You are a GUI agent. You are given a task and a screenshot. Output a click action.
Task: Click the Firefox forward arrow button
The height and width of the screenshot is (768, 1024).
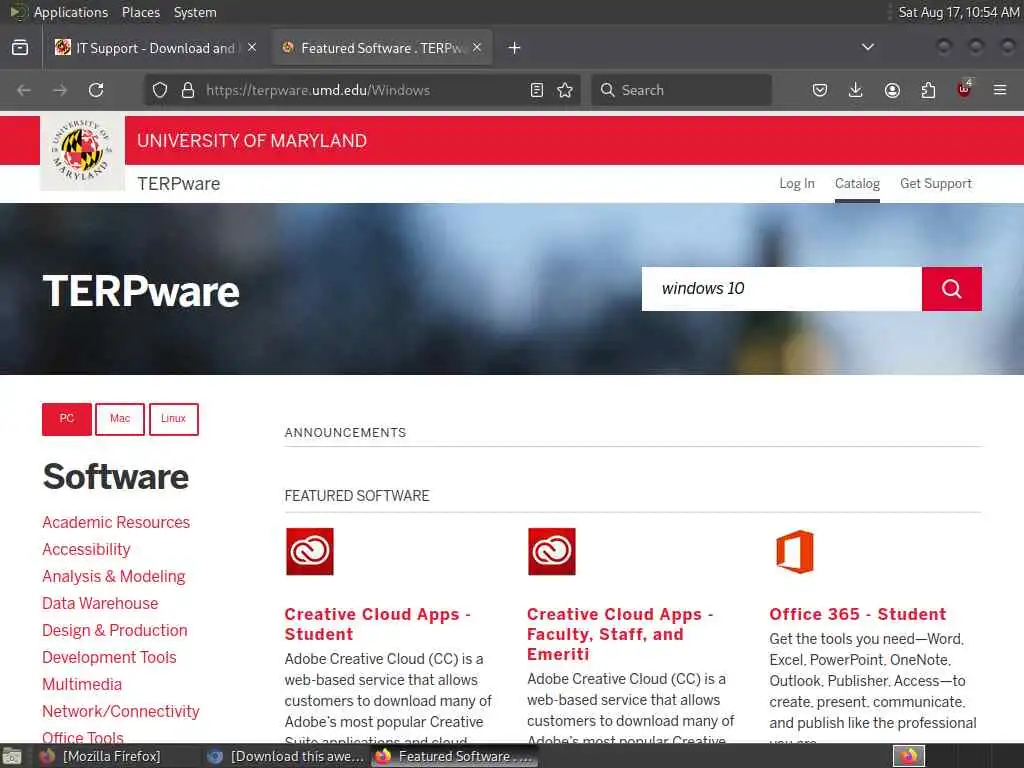[60, 90]
